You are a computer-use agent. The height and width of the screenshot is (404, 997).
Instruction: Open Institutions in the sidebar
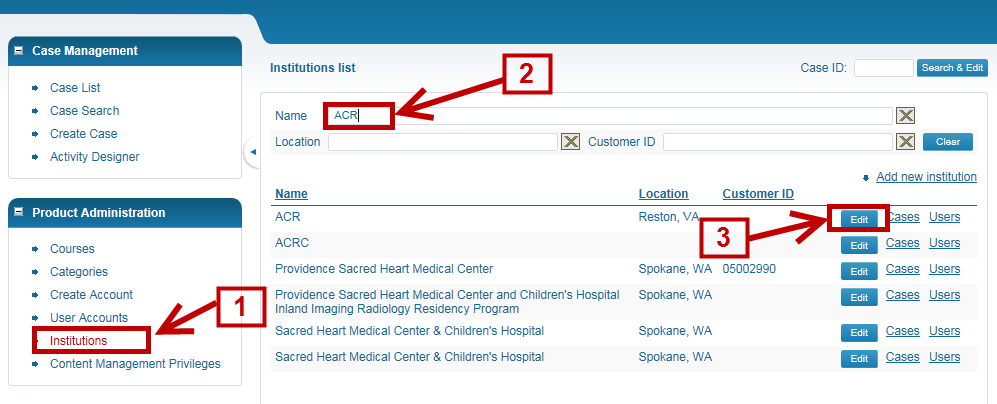pos(78,341)
